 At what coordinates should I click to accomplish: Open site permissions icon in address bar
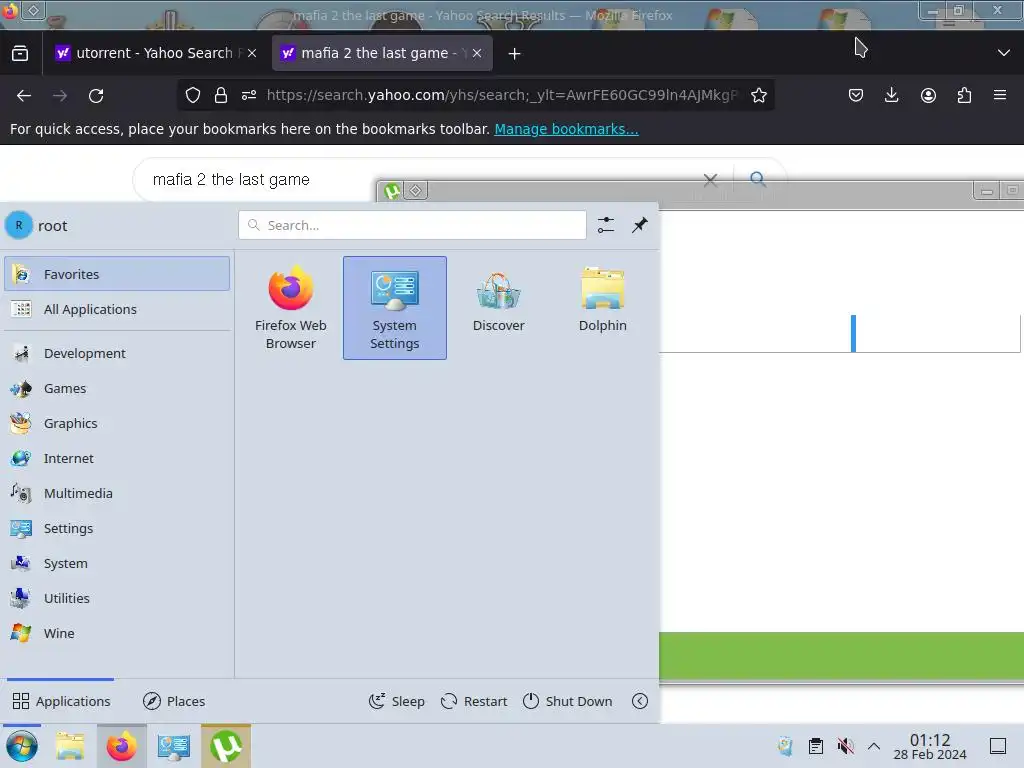[x=249, y=95]
